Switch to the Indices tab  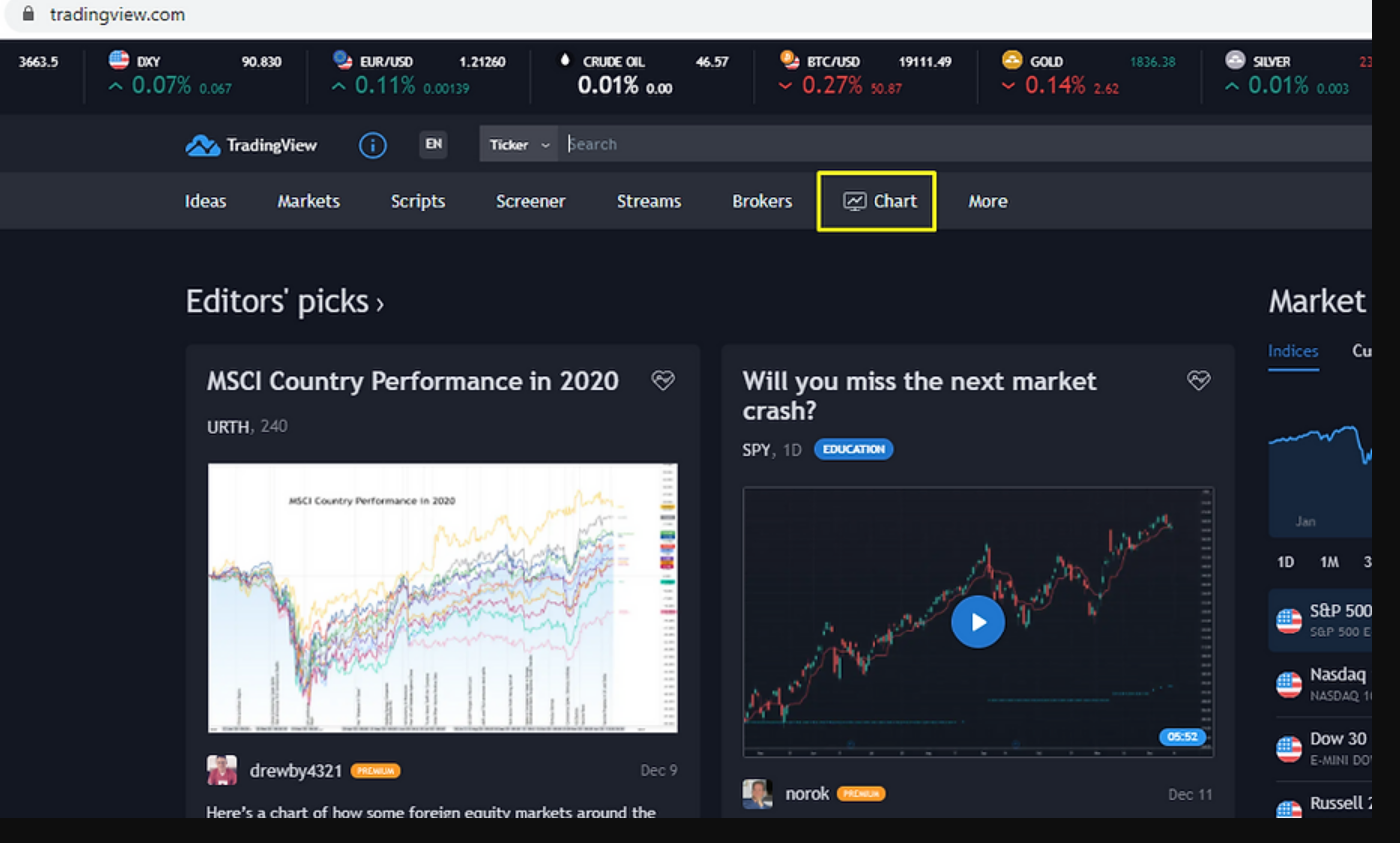[1292, 351]
